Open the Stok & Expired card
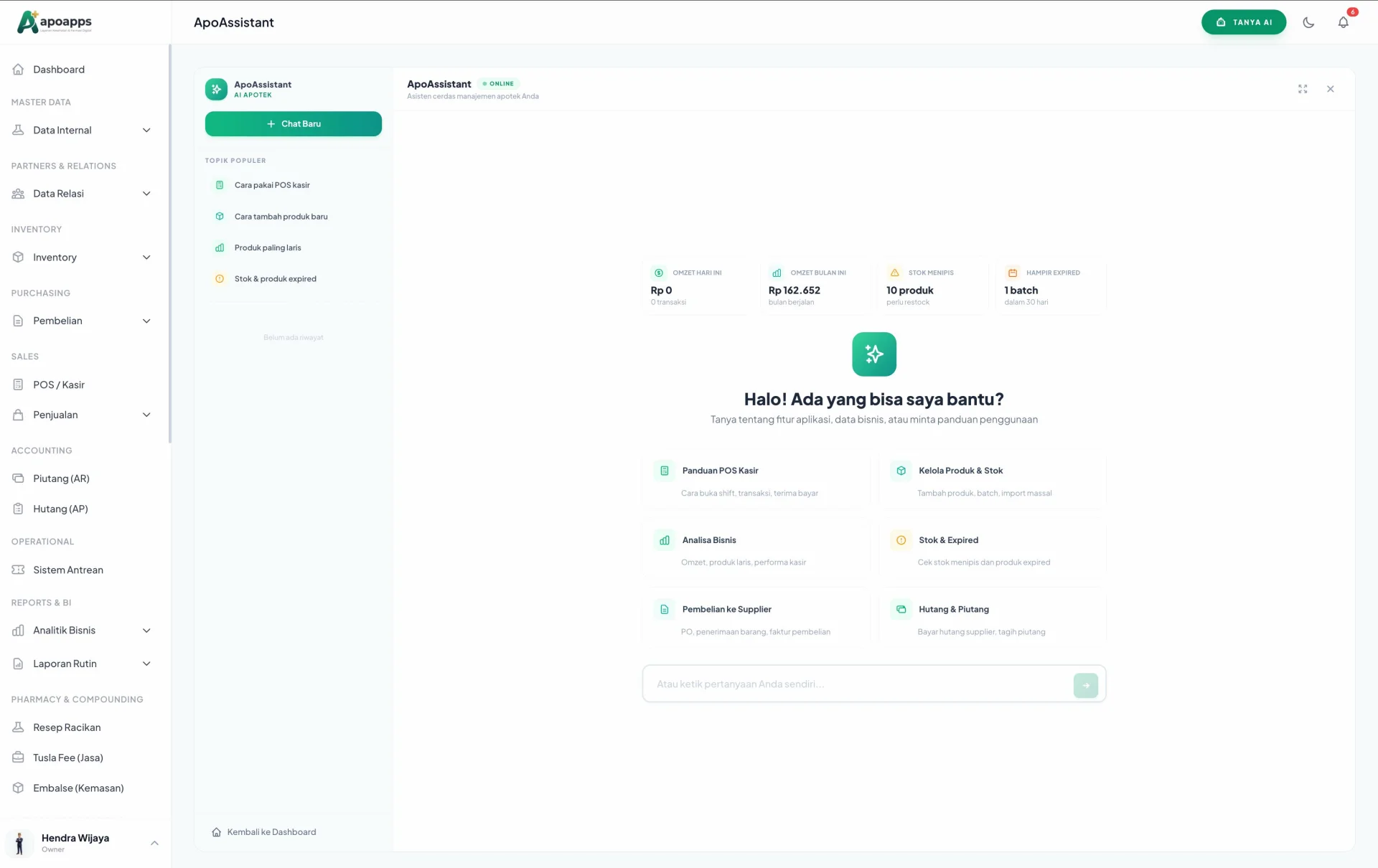 [x=993, y=549]
